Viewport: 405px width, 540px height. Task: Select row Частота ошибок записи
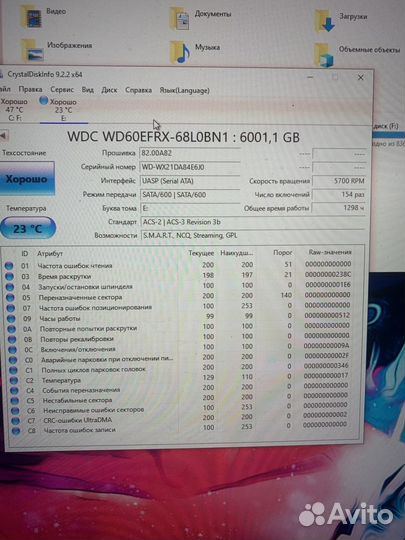click(179, 429)
